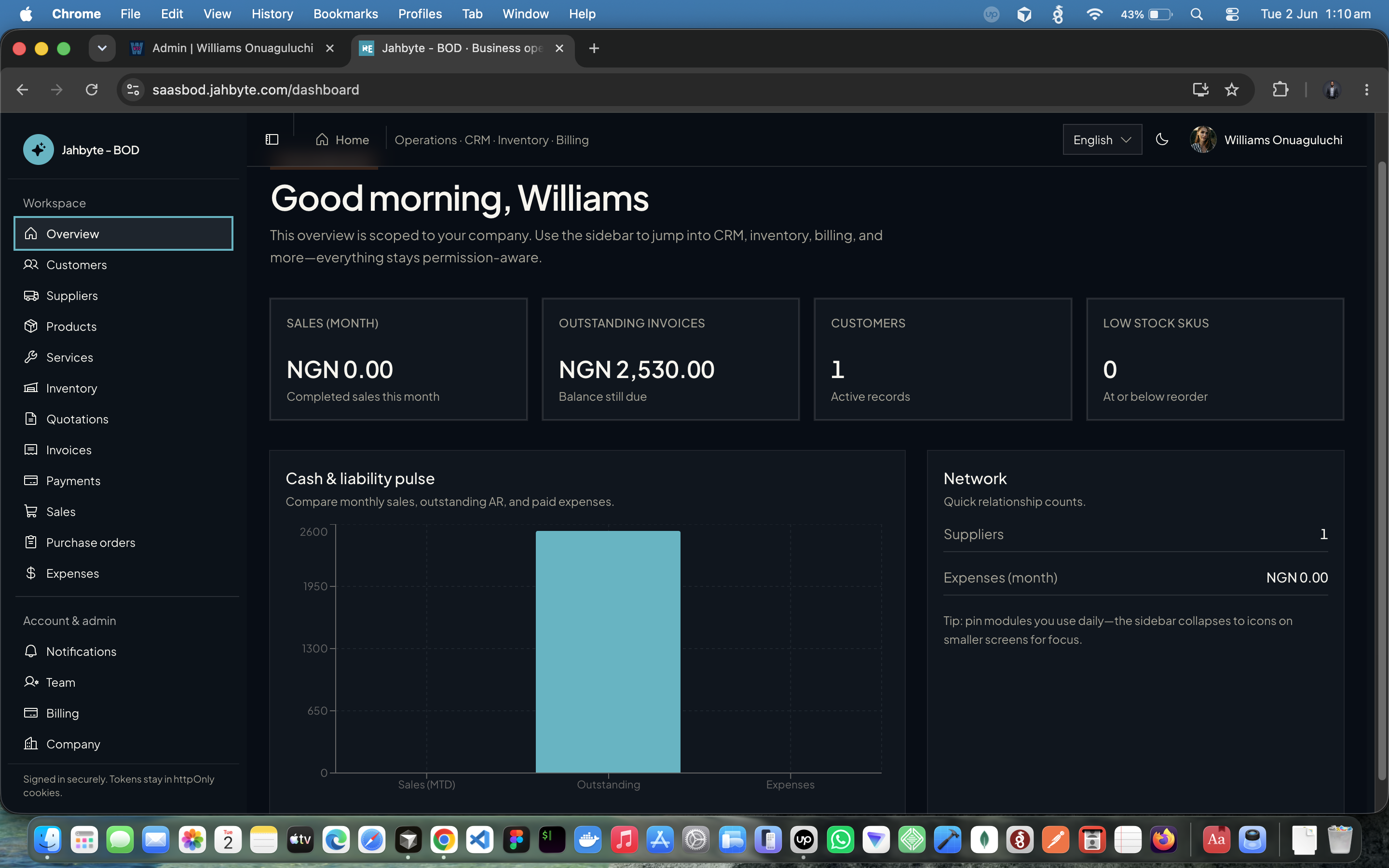Close the Admin | Williams Onuaguluchi tab
This screenshot has width=1389, height=868.
tap(330, 48)
